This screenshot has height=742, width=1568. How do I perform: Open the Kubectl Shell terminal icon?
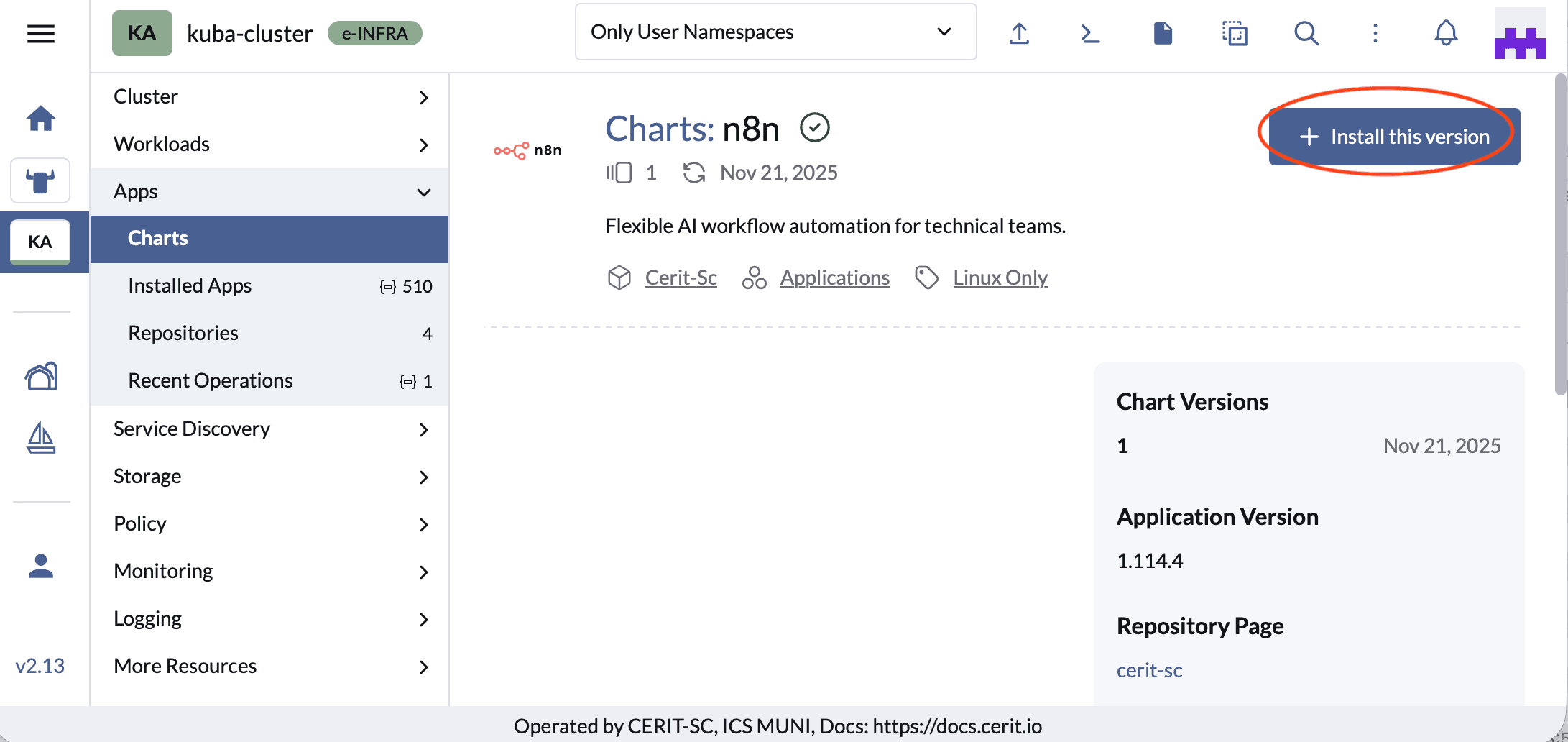click(1090, 33)
